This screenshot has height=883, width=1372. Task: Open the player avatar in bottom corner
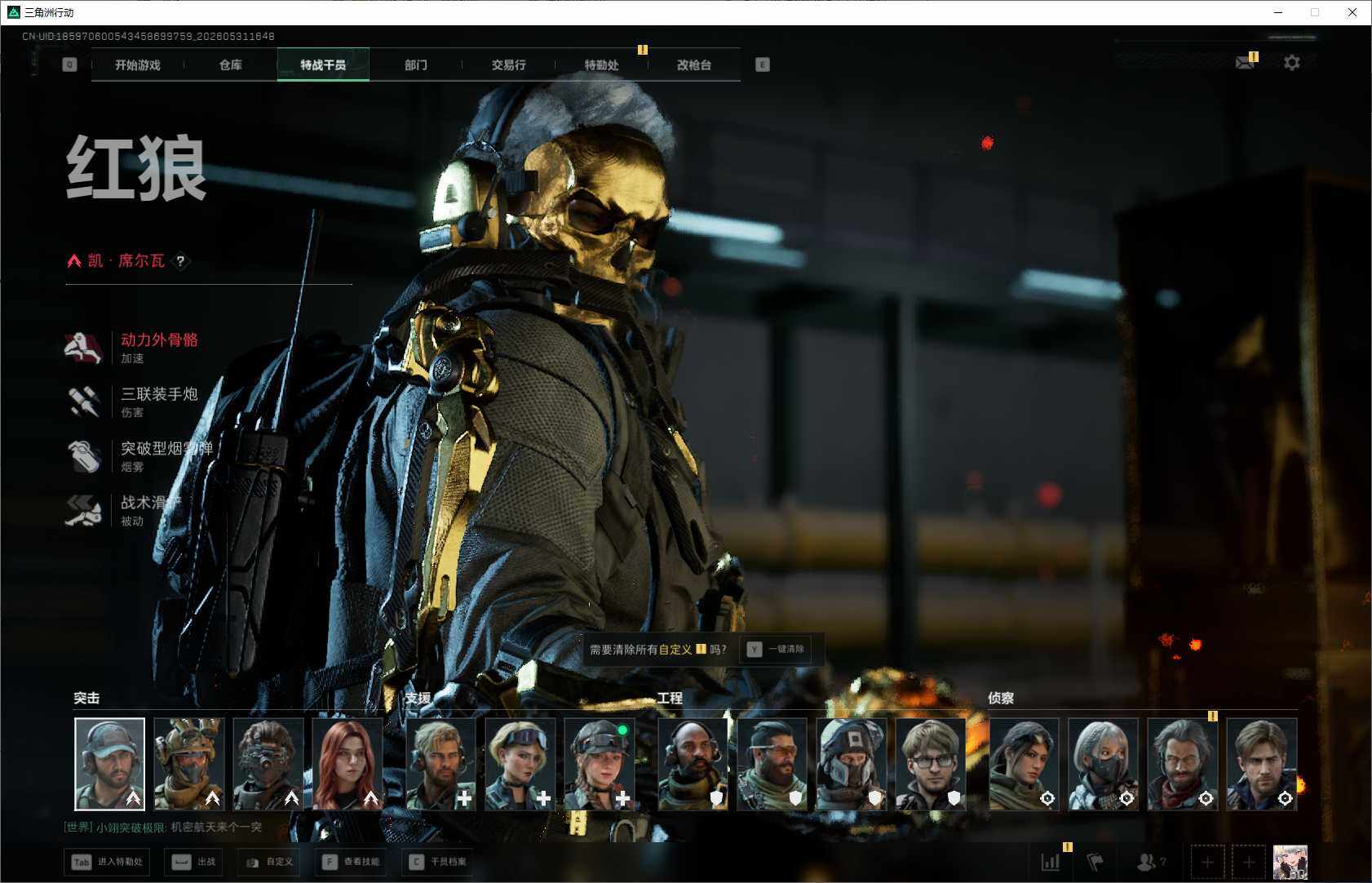1290,862
